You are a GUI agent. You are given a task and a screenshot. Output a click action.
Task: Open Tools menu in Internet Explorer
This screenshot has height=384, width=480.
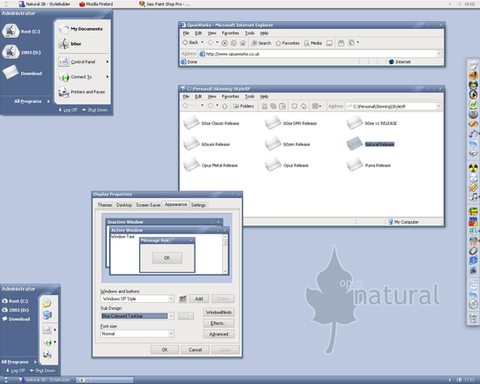point(250,33)
